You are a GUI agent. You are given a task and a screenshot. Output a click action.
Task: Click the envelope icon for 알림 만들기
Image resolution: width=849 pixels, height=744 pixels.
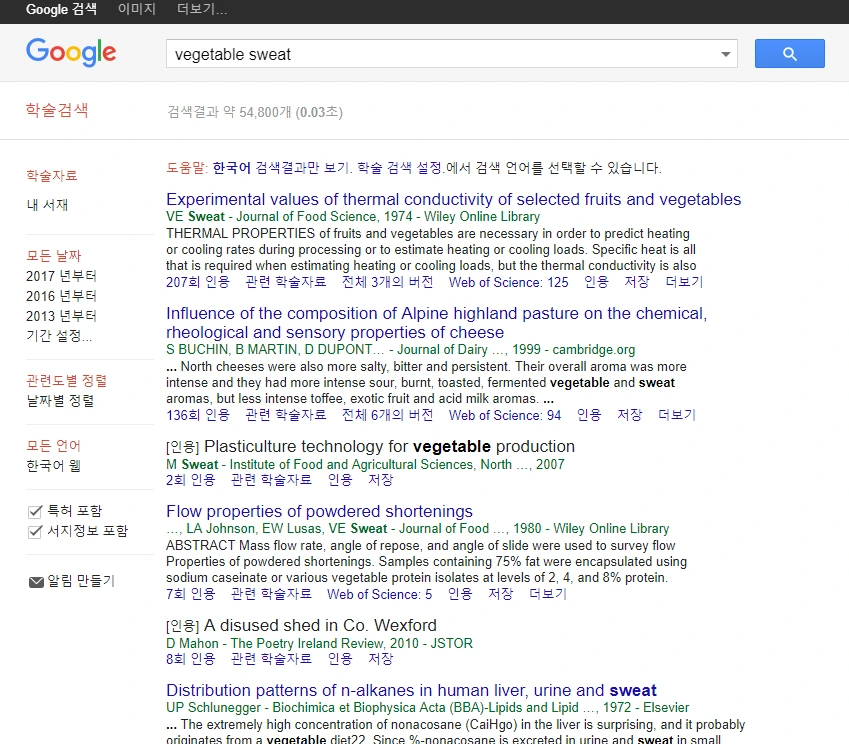click(x=36, y=582)
